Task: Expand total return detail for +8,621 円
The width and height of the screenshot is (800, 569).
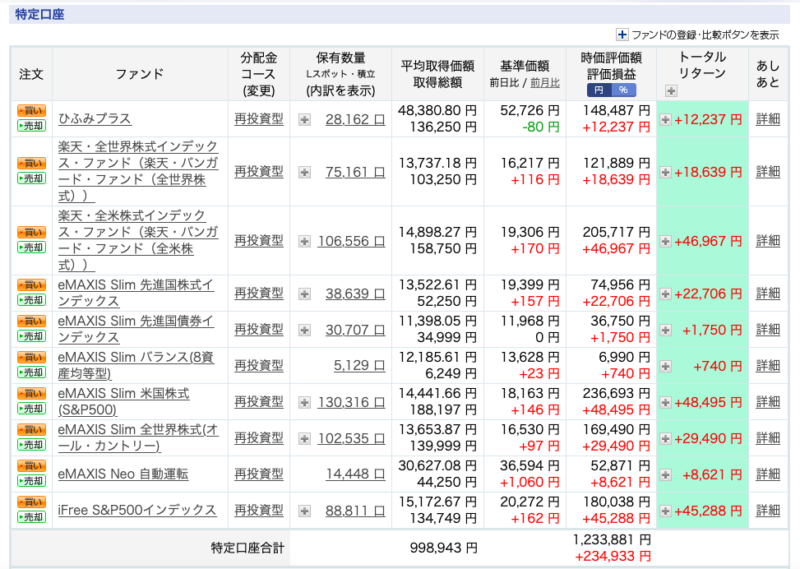Action: 665,475
